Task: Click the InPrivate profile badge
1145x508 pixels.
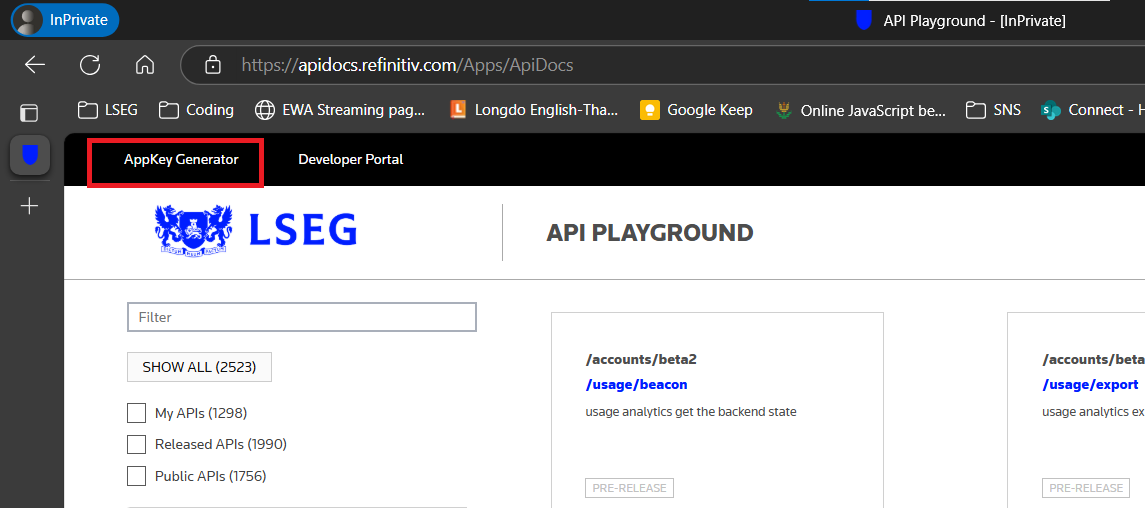Action: (x=64, y=20)
